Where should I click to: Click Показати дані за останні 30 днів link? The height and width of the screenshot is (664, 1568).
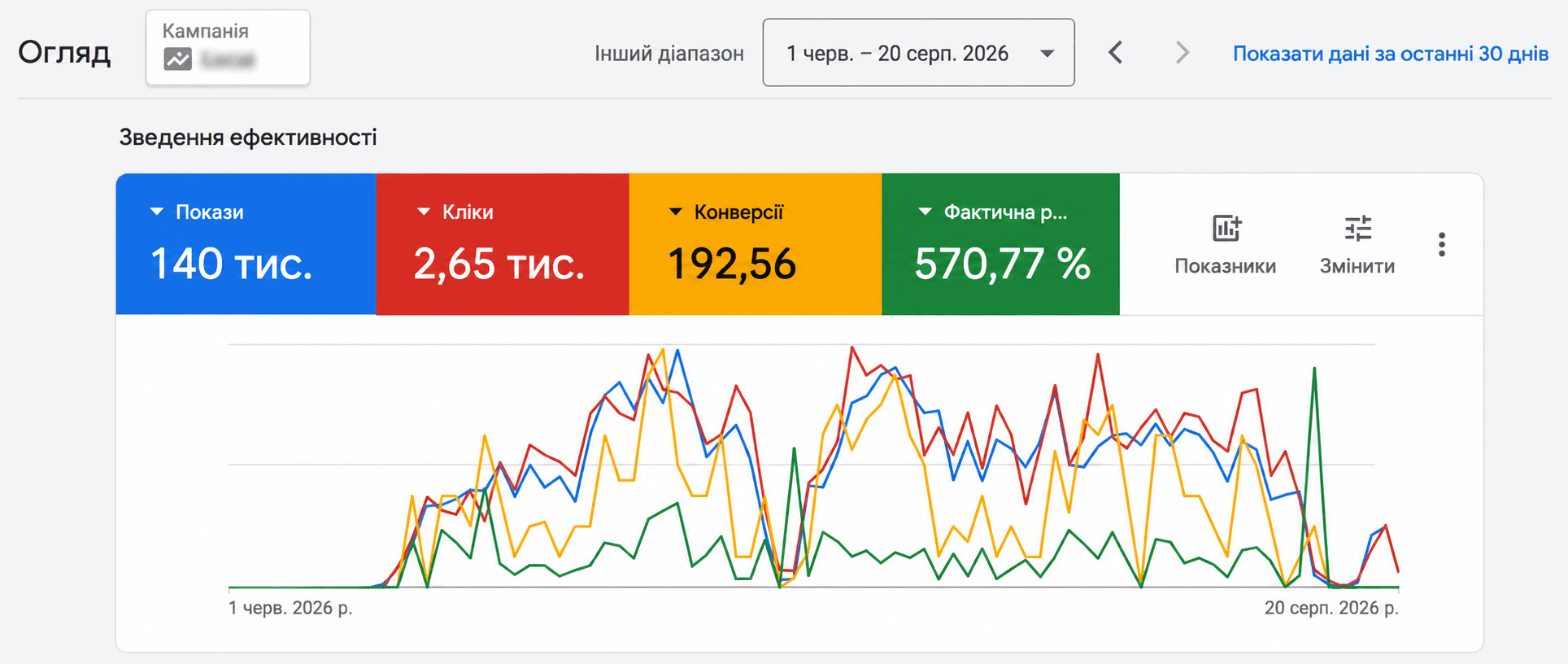click(1390, 54)
